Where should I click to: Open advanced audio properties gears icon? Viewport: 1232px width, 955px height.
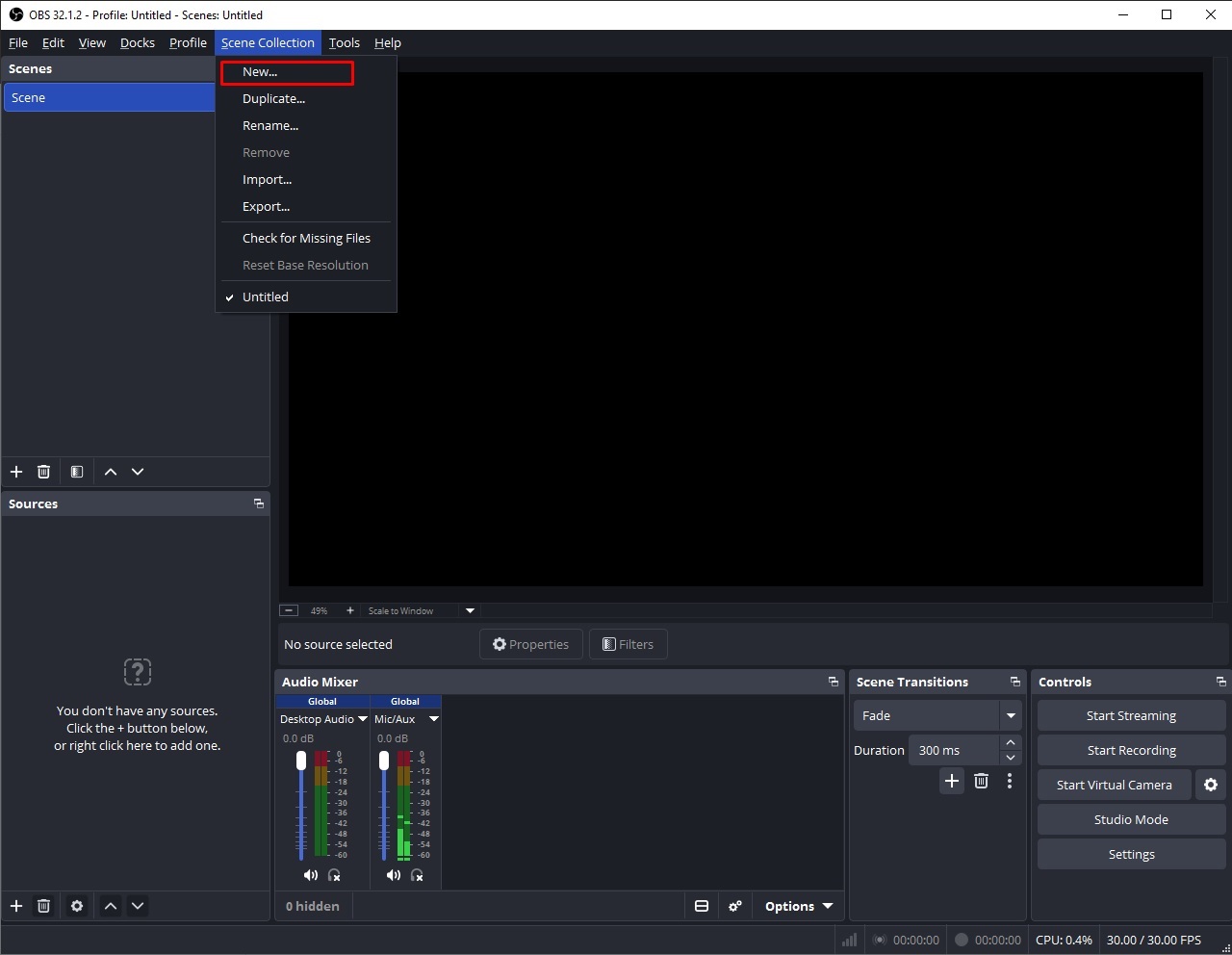(x=735, y=906)
